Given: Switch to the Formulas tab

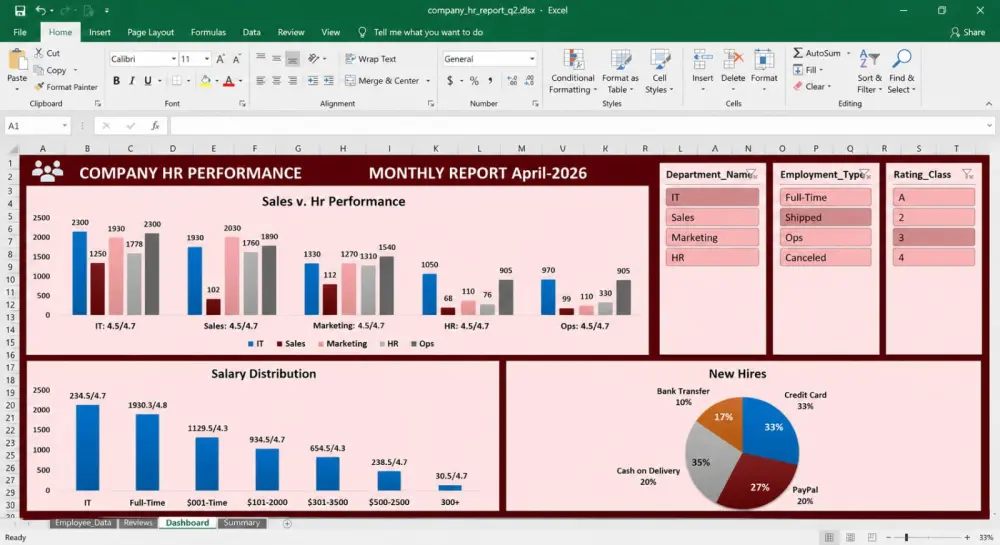Looking at the screenshot, I should coord(208,32).
